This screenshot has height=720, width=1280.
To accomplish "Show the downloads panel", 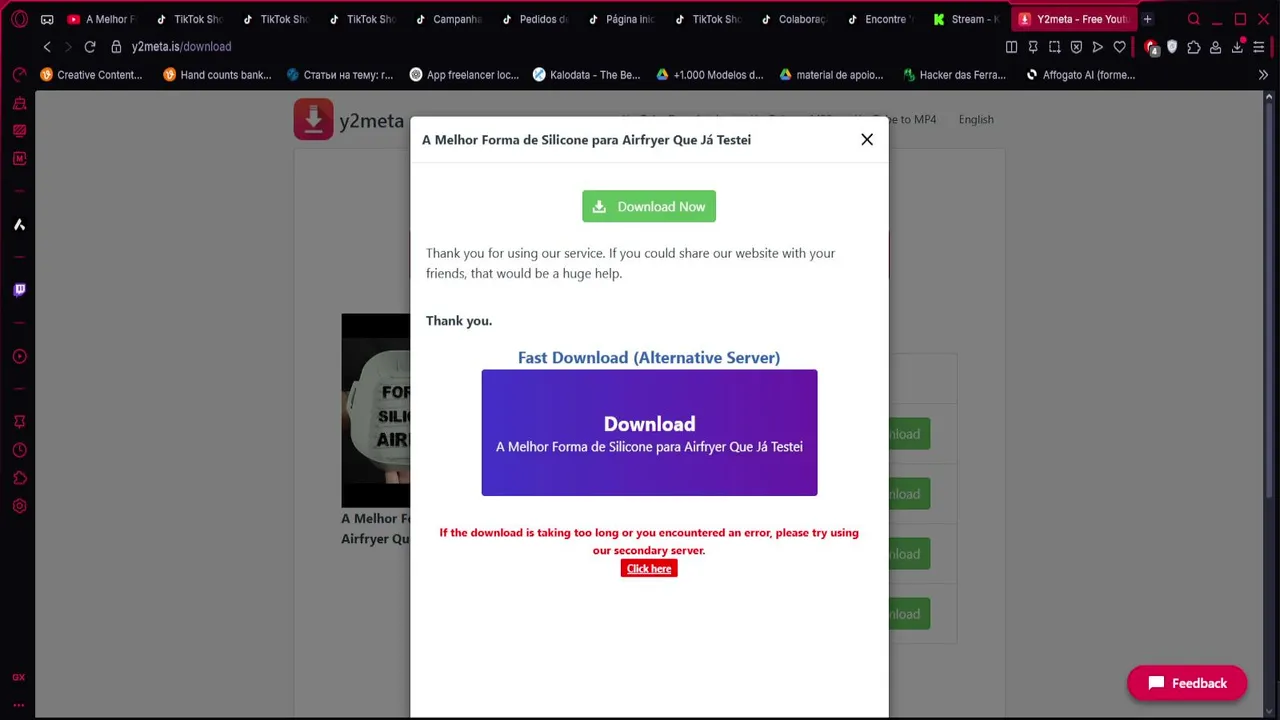I will pyautogui.click(x=1238, y=47).
